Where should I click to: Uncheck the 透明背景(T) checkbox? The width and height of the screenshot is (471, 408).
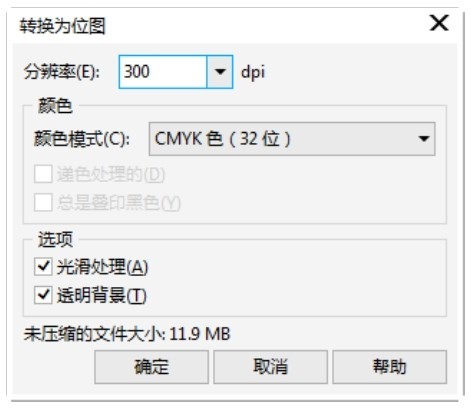pos(43,295)
